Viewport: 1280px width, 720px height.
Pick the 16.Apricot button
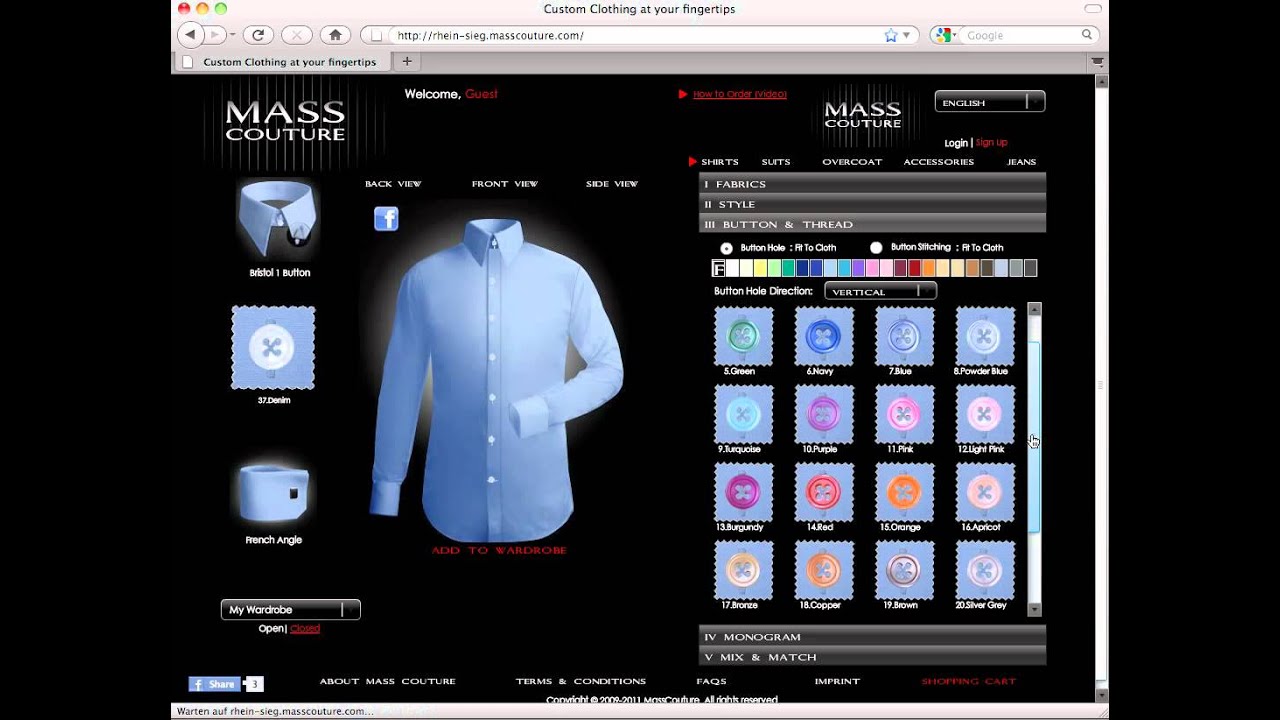(985, 492)
